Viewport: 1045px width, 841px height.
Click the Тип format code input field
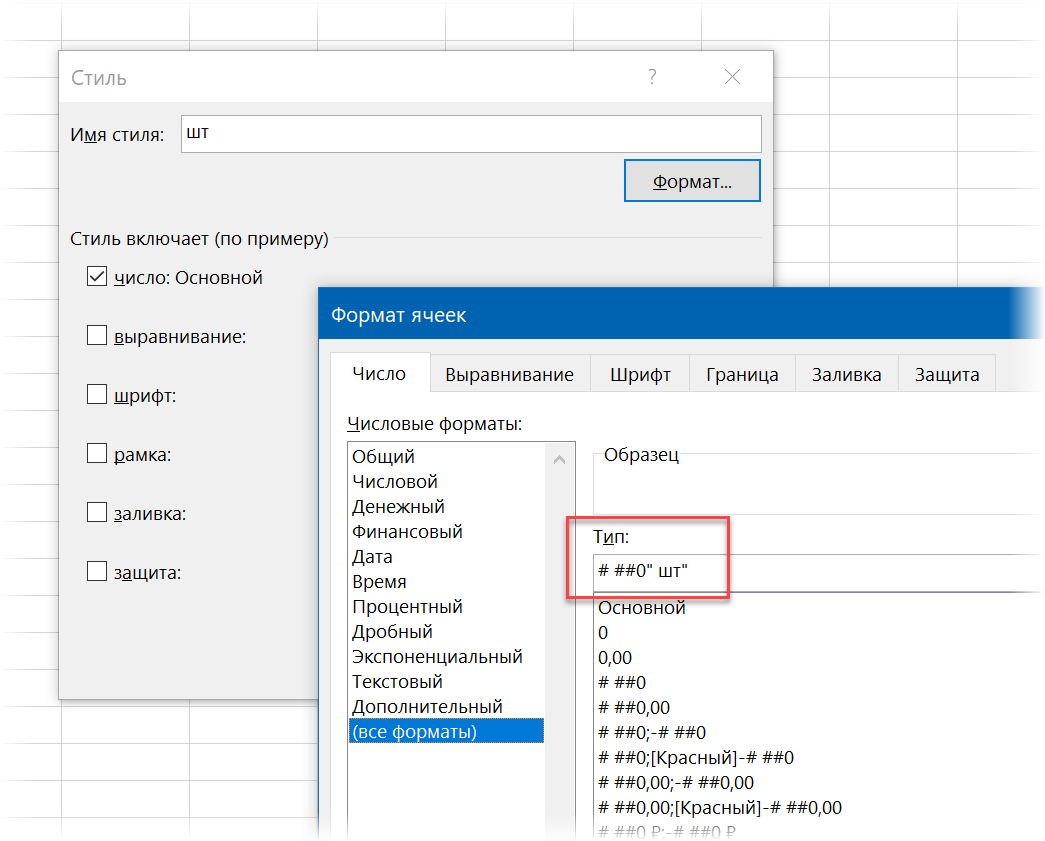818,572
